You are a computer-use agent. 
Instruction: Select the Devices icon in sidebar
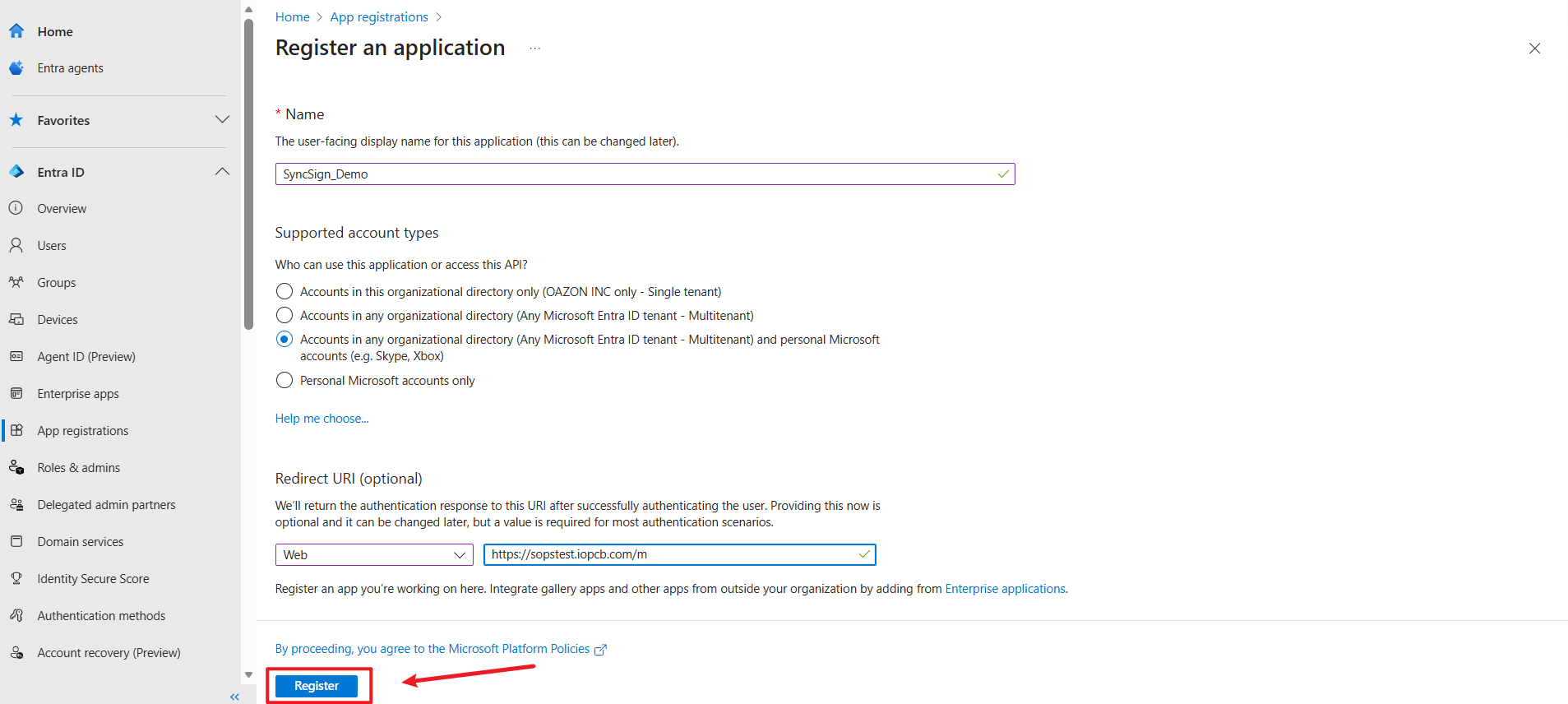click(16, 319)
